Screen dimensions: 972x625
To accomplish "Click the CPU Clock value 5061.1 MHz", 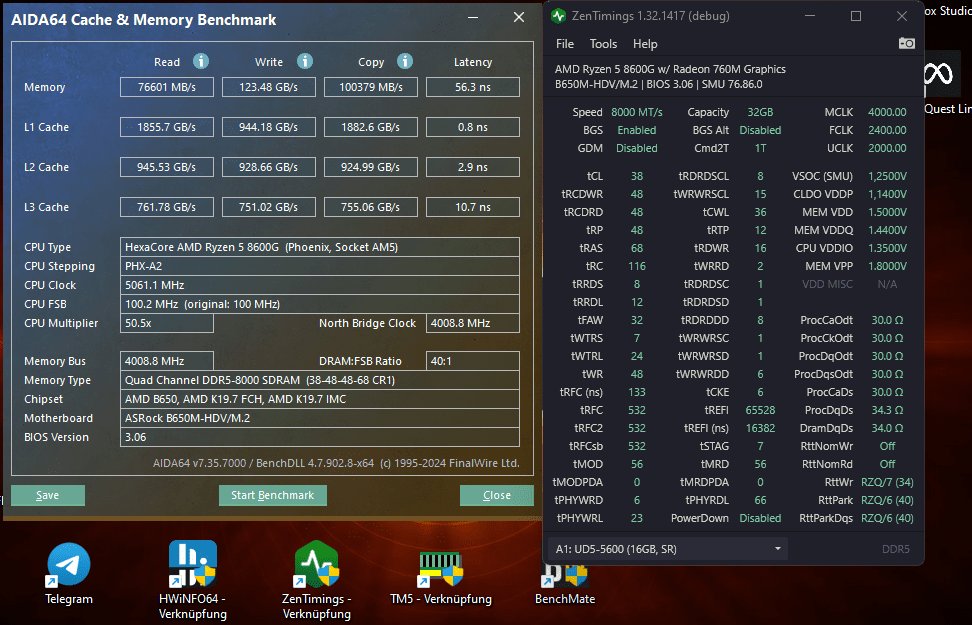I will click(x=320, y=285).
